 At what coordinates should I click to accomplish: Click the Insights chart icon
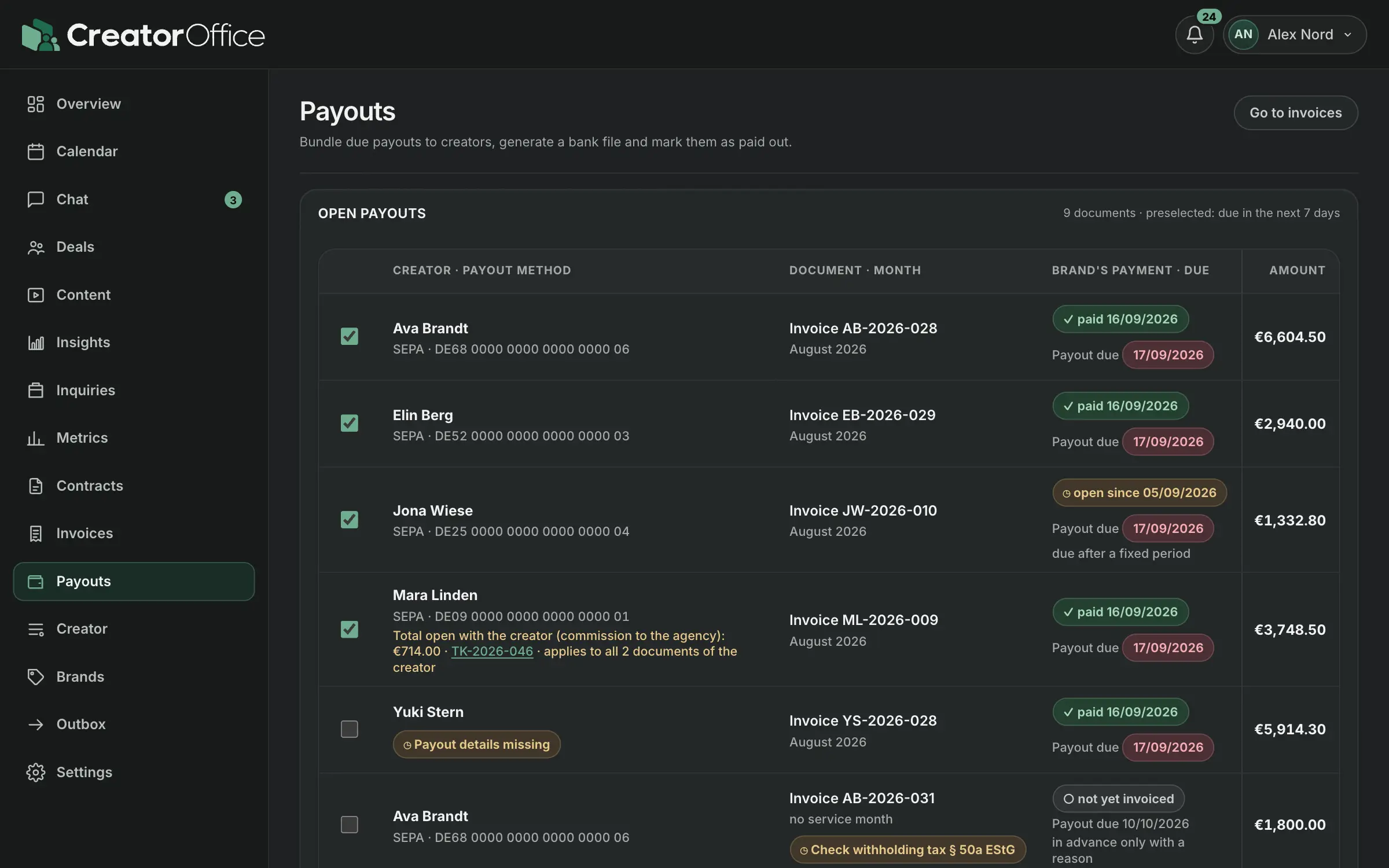coord(36,343)
